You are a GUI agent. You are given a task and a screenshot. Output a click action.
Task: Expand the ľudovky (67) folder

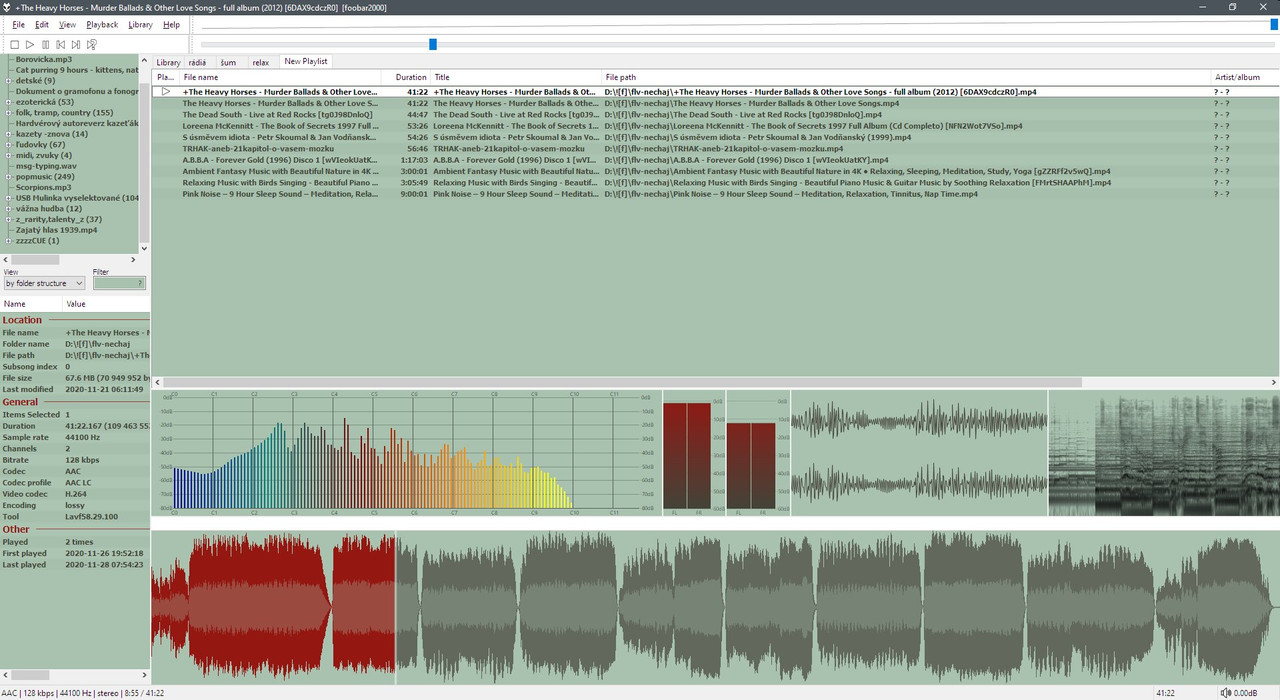(9, 145)
